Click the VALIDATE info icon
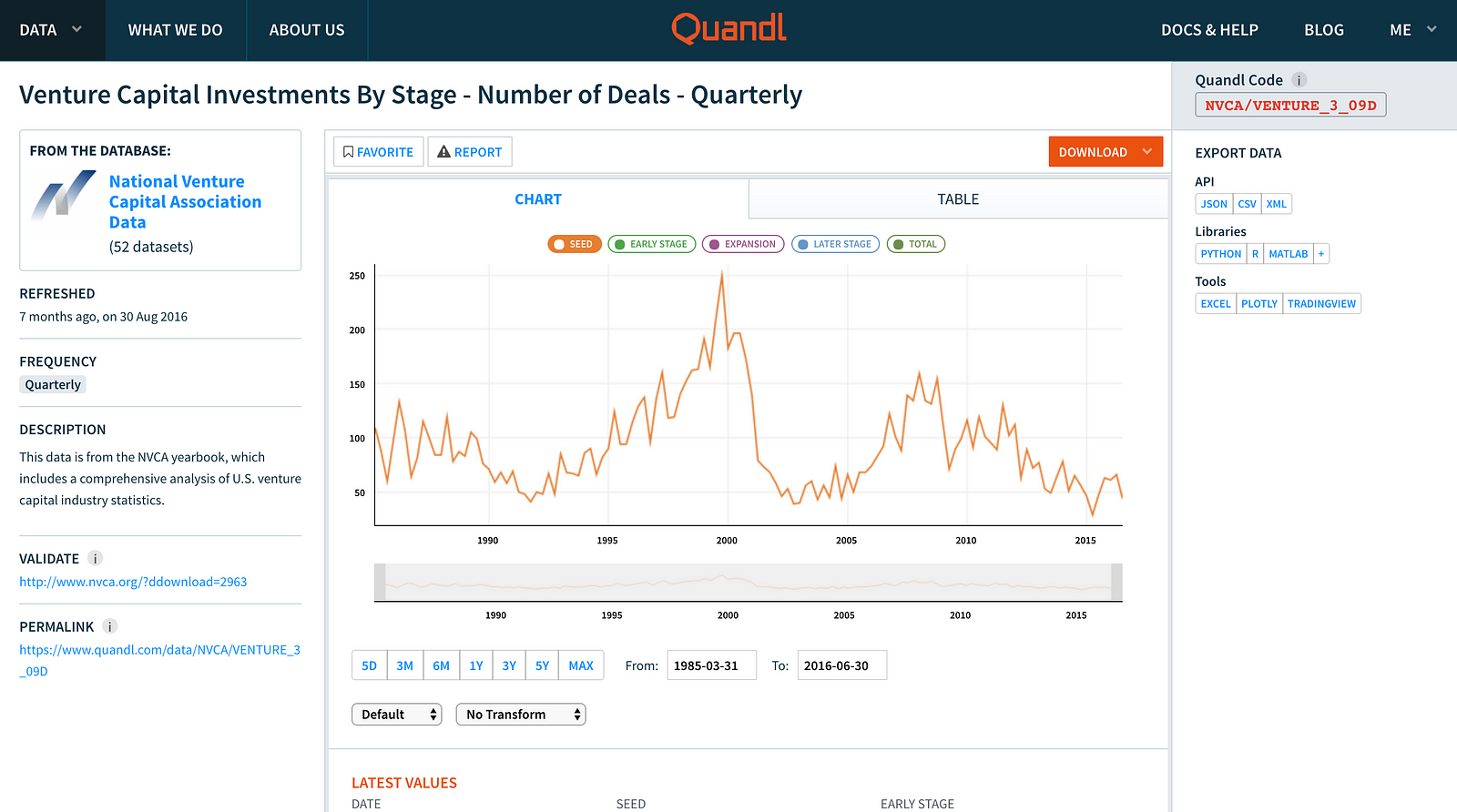This screenshot has height=812, width=1457. point(95,559)
